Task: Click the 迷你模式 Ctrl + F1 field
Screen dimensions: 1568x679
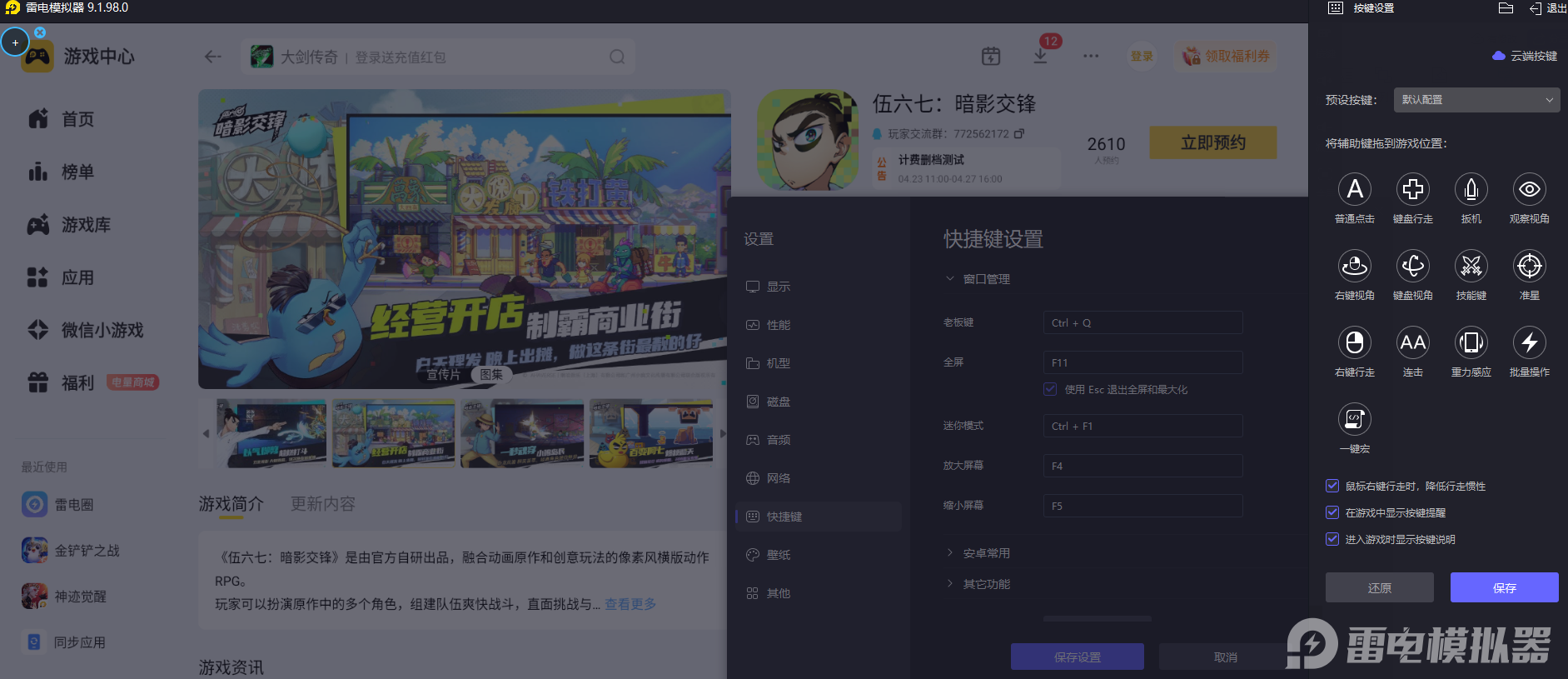Action: [1142, 426]
